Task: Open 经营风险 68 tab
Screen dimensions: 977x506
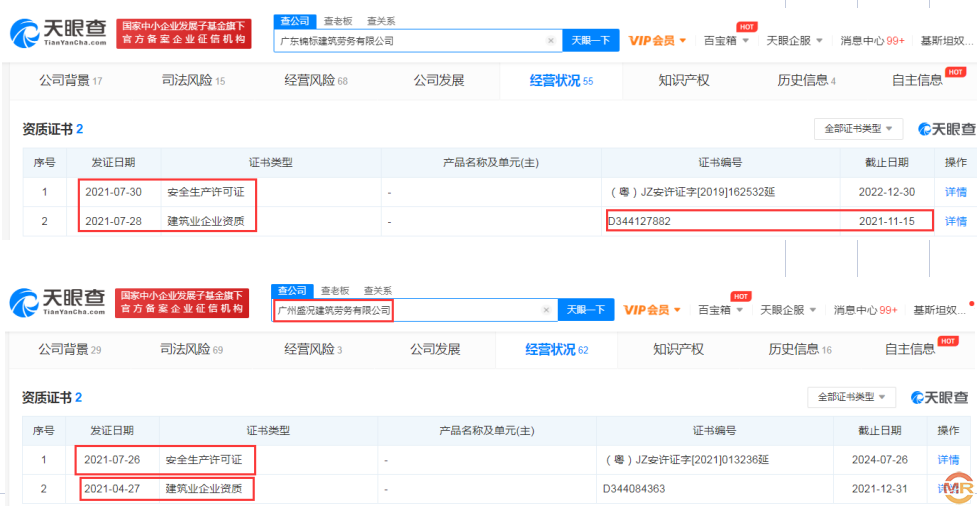Action: 316,80
